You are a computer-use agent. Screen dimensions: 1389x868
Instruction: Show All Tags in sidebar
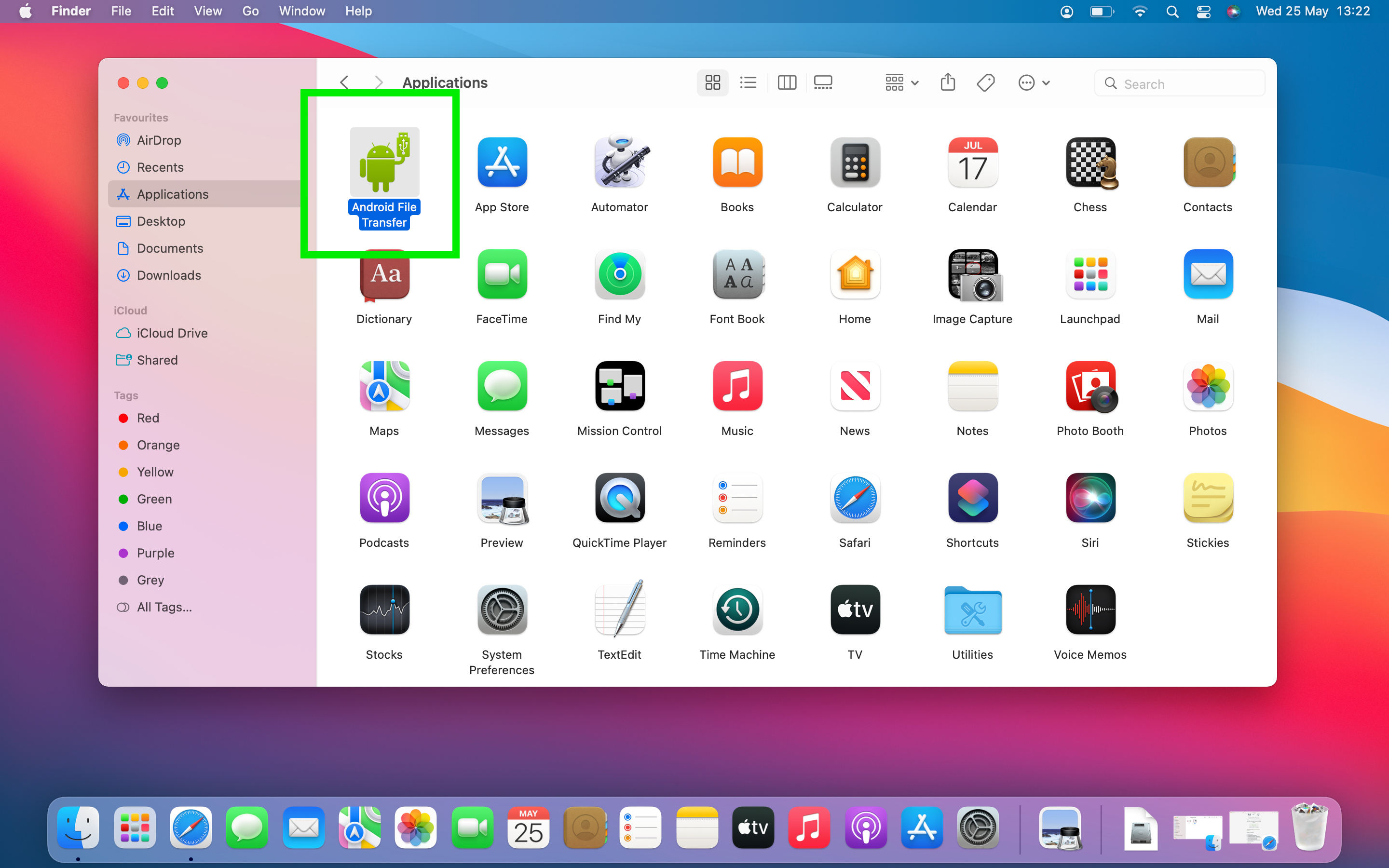[x=205, y=607]
